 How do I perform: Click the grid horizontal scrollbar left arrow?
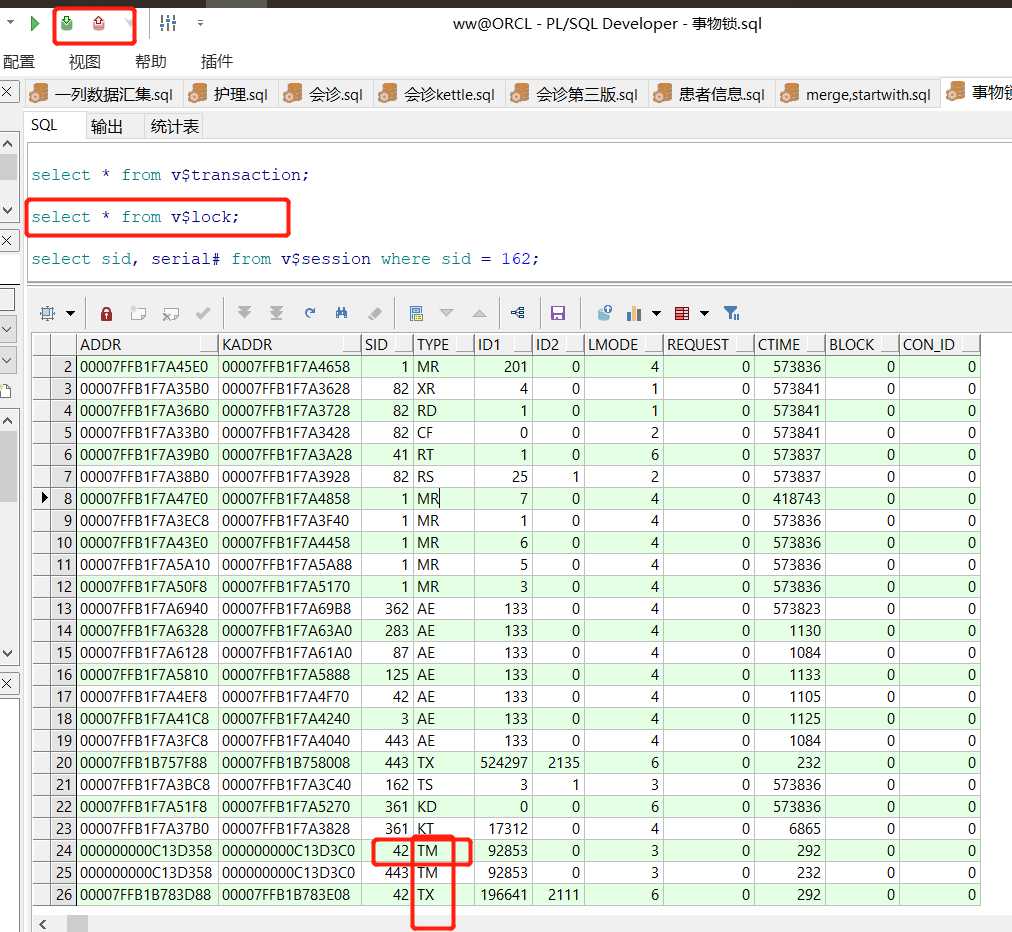[43, 924]
